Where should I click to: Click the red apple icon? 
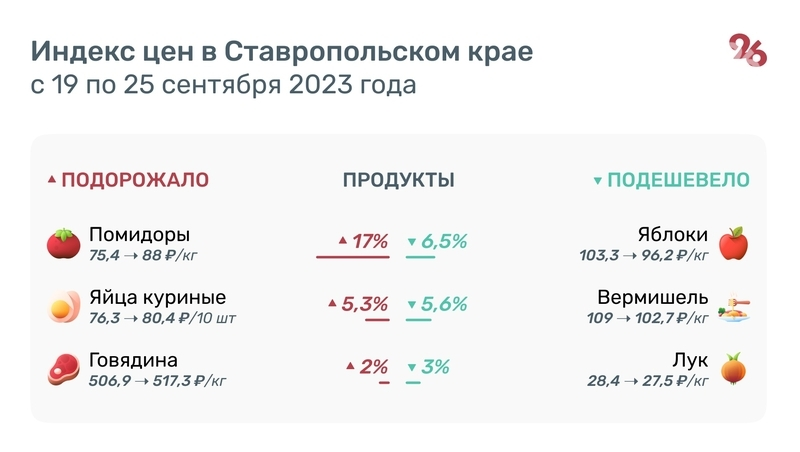coord(734,243)
